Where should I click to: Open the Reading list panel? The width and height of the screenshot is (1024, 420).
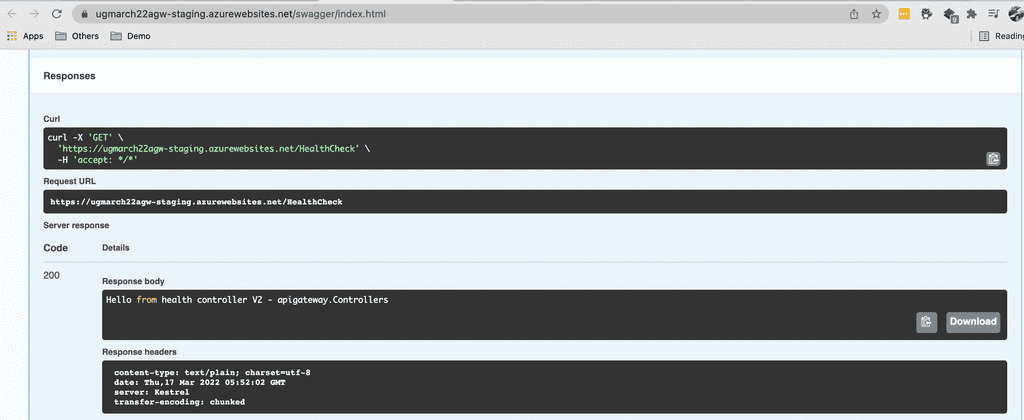click(x=1001, y=36)
